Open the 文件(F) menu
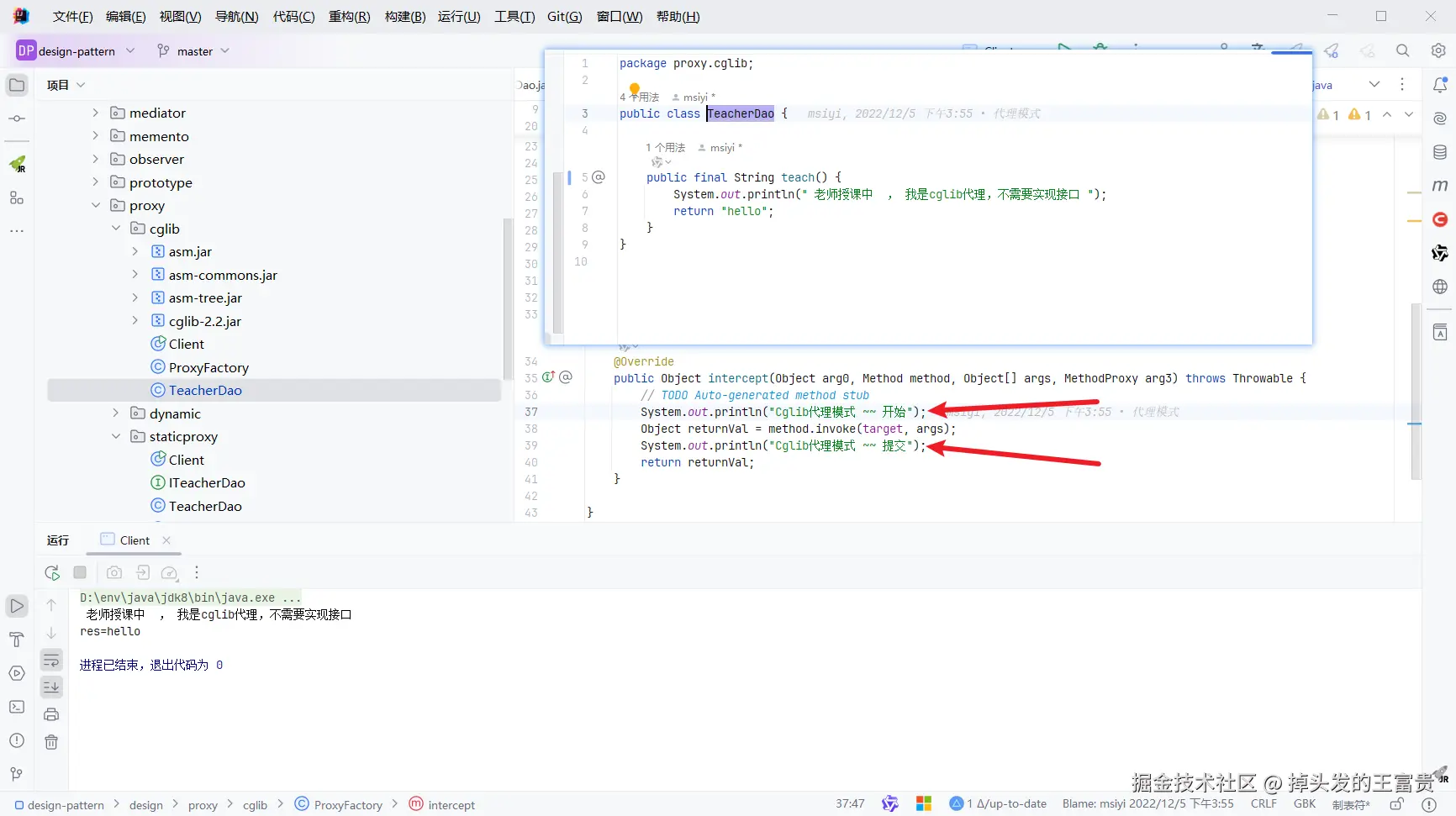 point(72,16)
